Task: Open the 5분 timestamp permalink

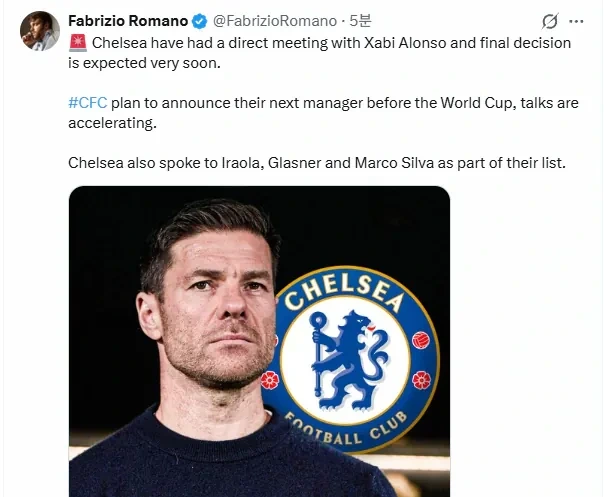Action: (360, 21)
